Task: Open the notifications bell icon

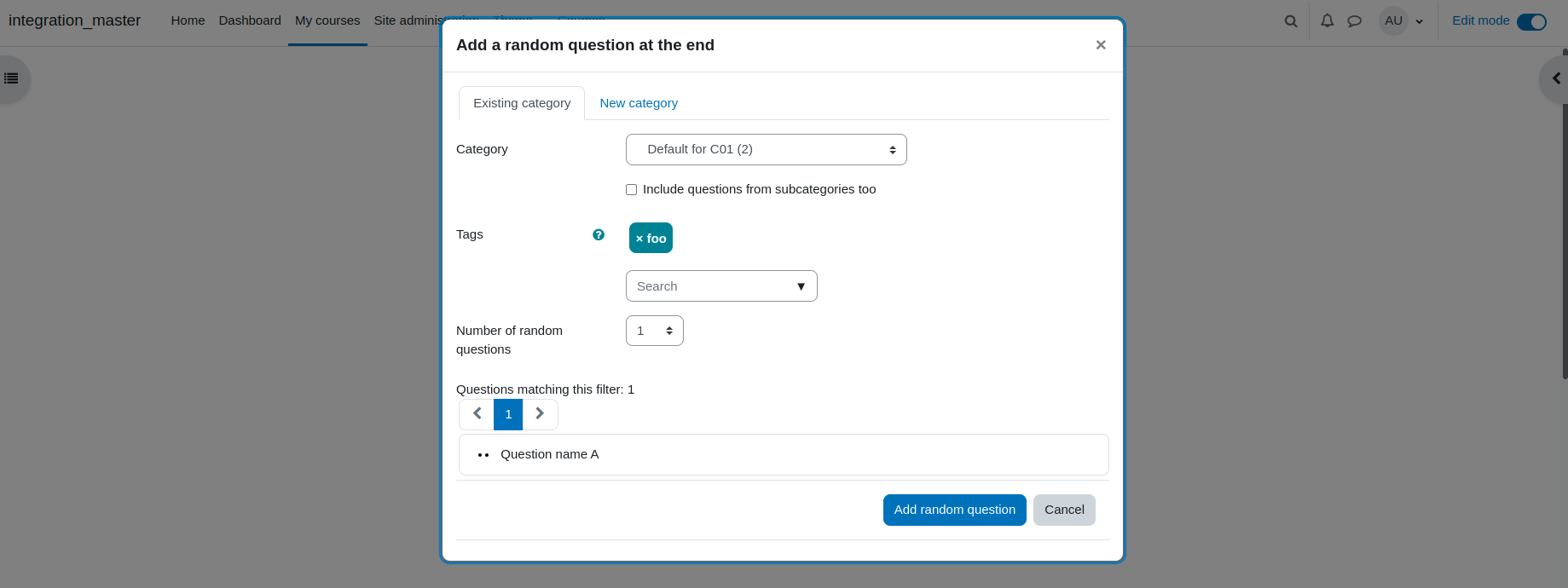Action: 1328,20
